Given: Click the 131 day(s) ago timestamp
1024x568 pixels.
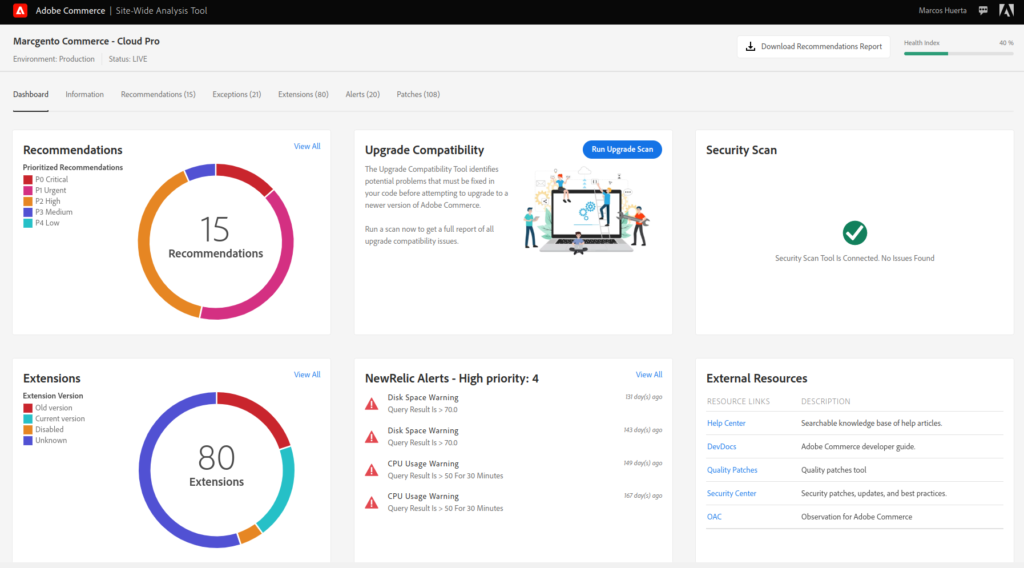Looking at the screenshot, I should click(643, 397).
